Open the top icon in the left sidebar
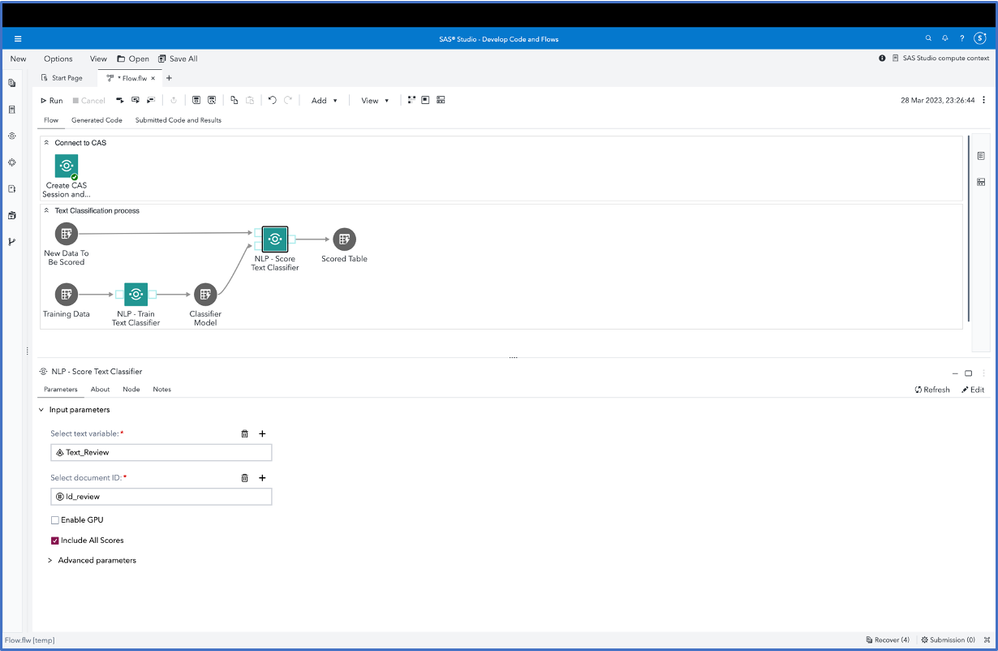Image resolution: width=998 pixels, height=651 pixels. point(12,83)
